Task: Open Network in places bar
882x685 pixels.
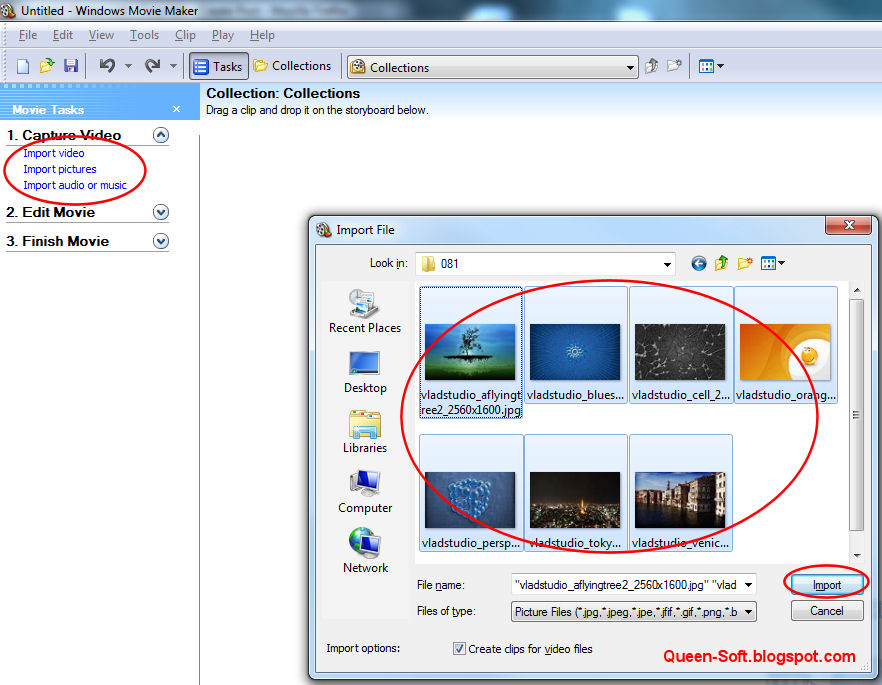Action: point(365,551)
